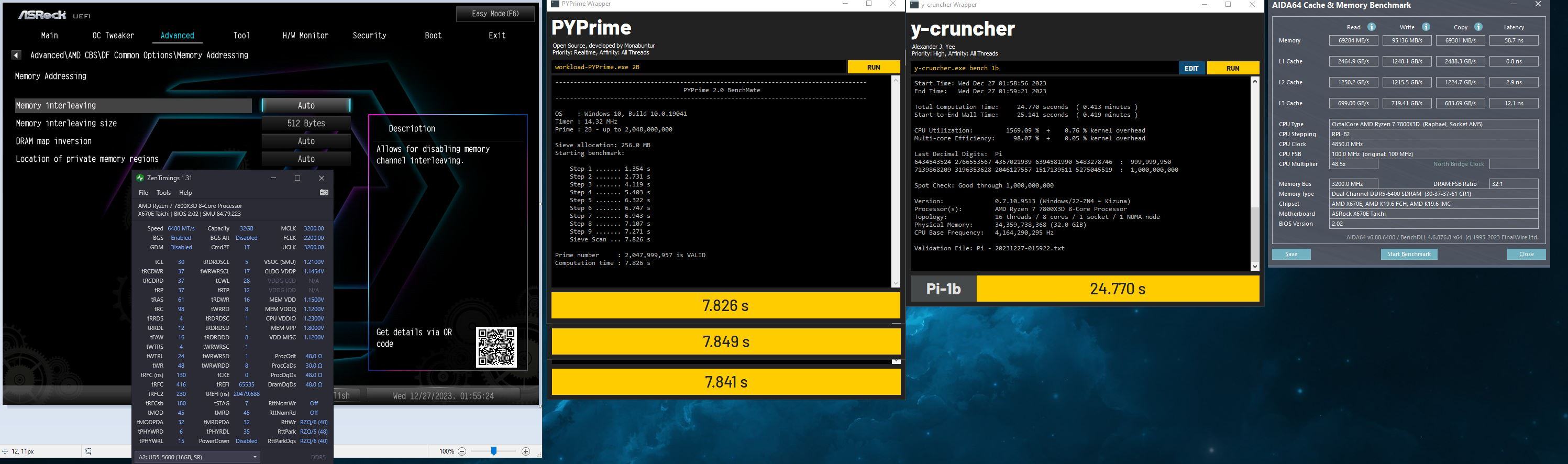The image size is (1568, 464).
Task: Click the y-cruncher scrollbar down arrow
Action: click(x=1254, y=267)
